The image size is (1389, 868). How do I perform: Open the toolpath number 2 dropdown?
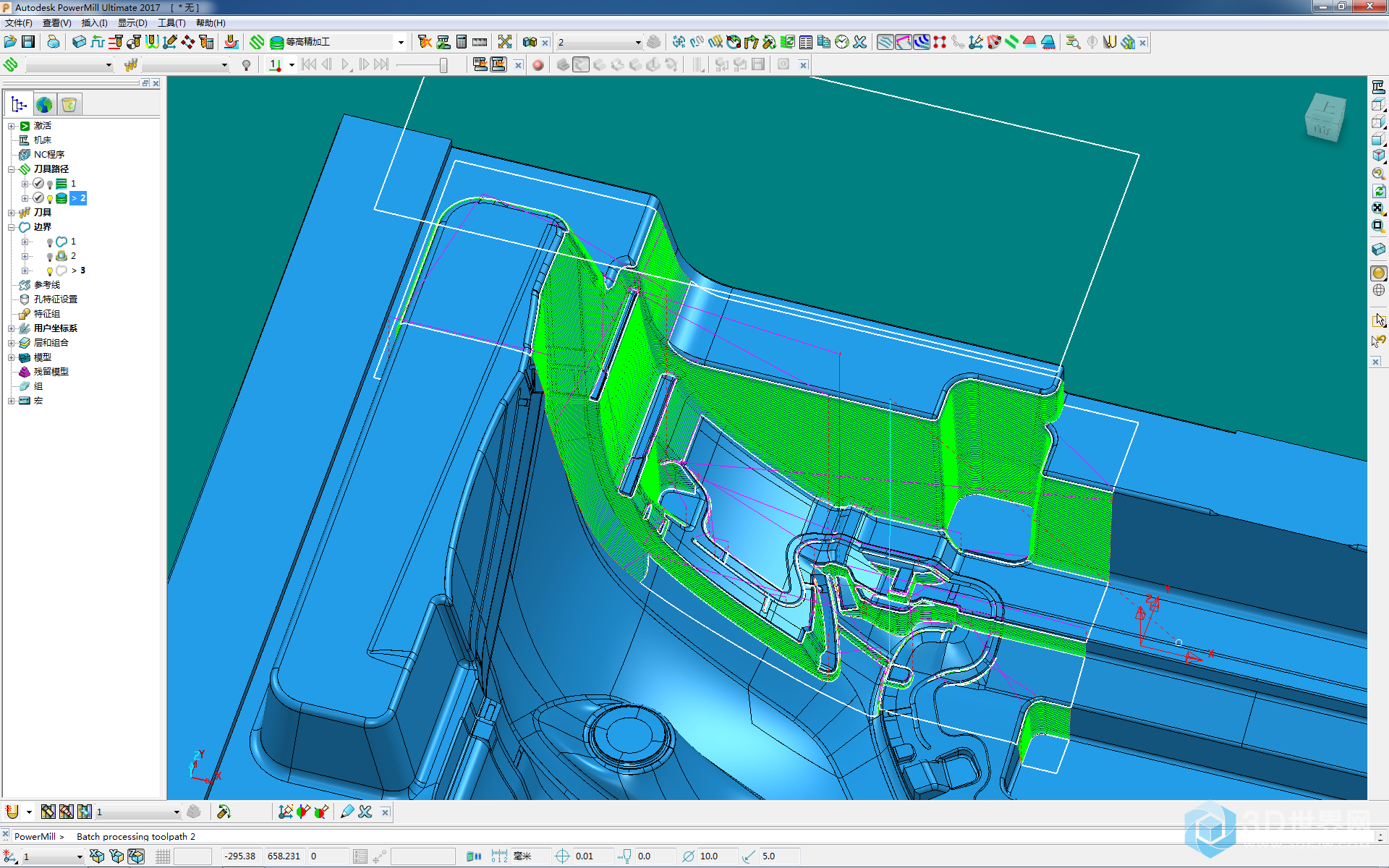(637, 42)
